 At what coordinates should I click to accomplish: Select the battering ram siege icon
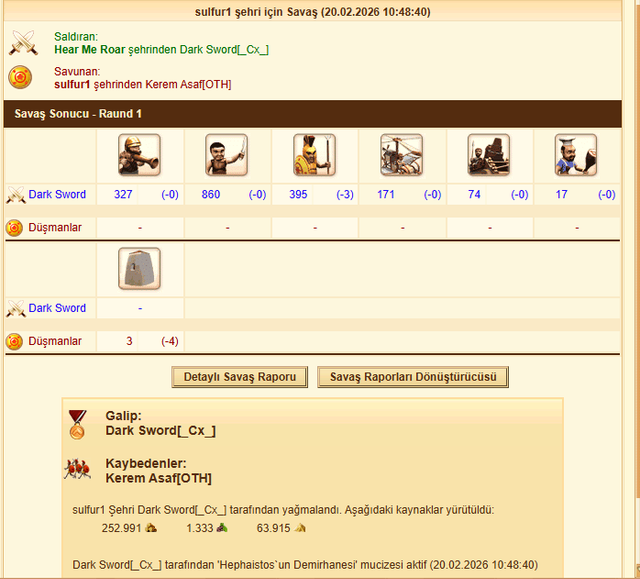click(x=489, y=155)
